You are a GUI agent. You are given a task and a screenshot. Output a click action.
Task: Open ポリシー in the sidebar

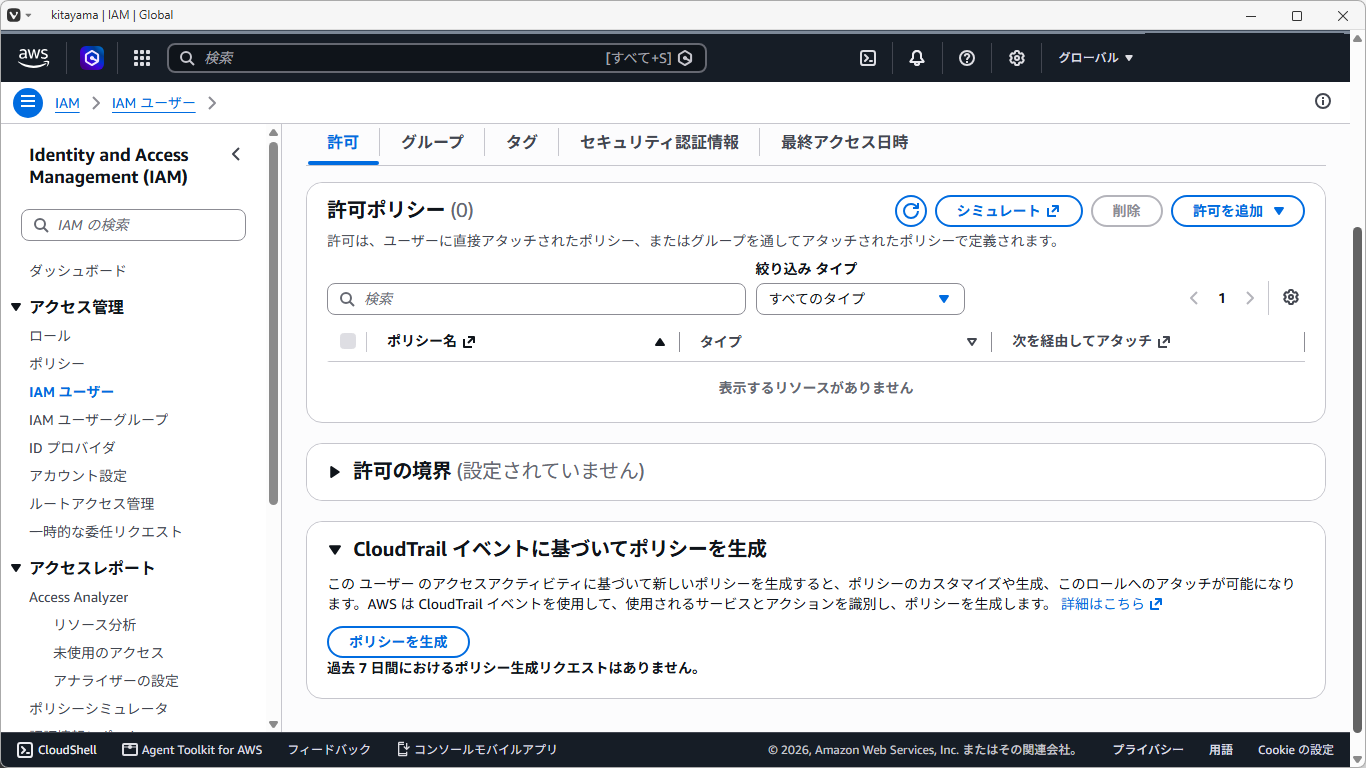point(57,364)
